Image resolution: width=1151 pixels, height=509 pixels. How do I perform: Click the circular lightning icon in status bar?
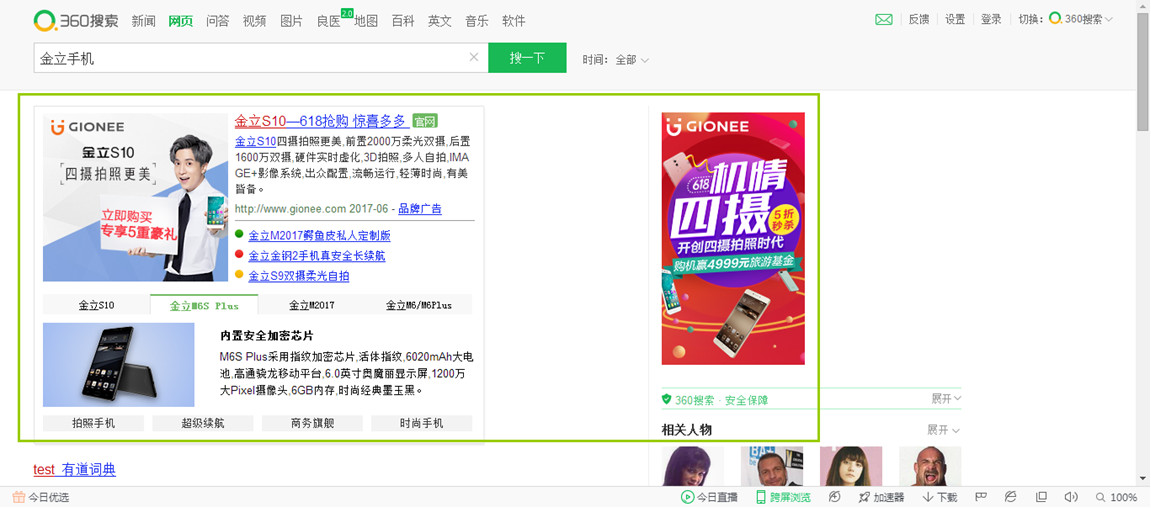click(x=835, y=497)
